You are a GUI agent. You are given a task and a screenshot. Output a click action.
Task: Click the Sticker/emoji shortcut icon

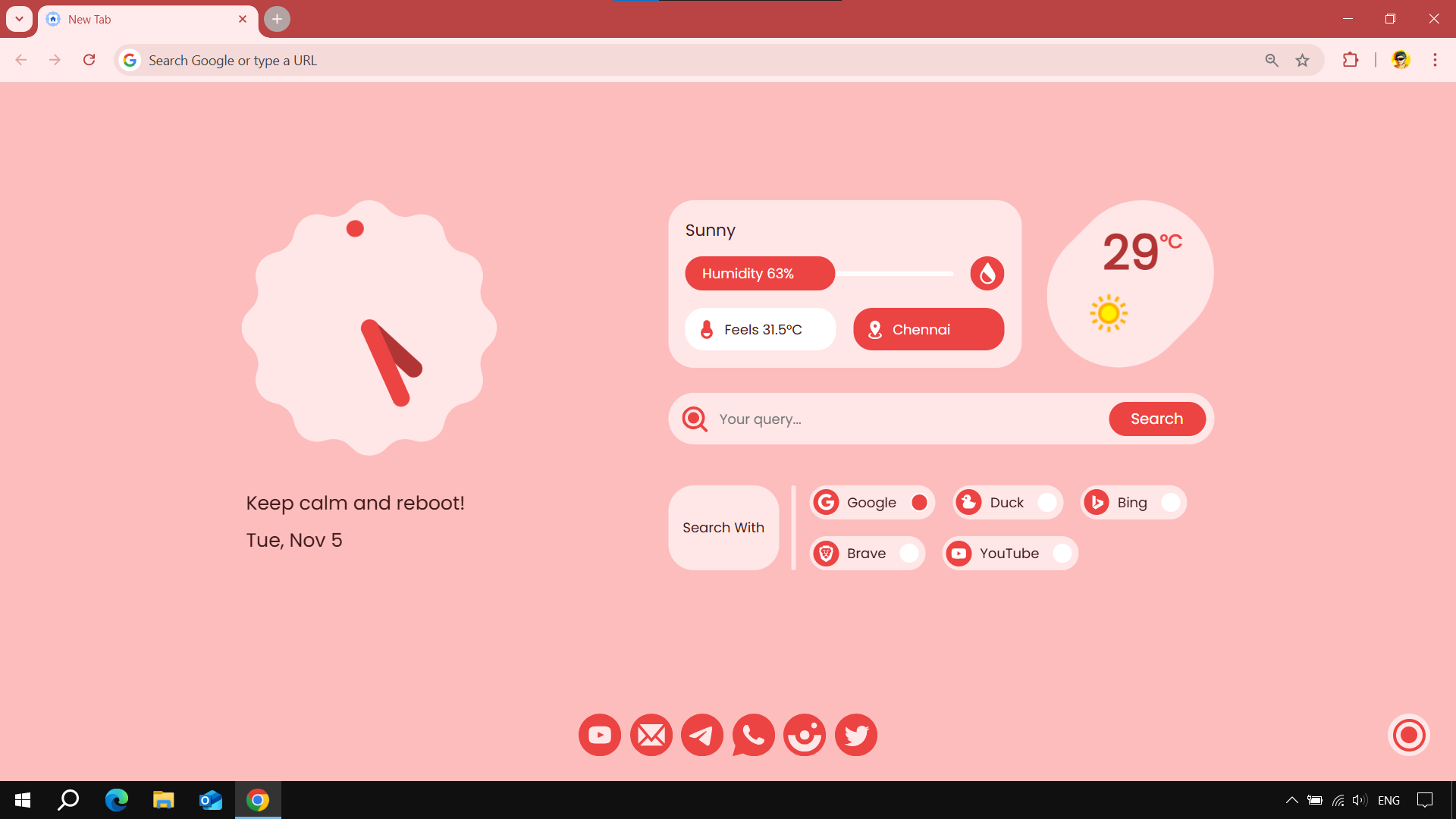(804, 736)
